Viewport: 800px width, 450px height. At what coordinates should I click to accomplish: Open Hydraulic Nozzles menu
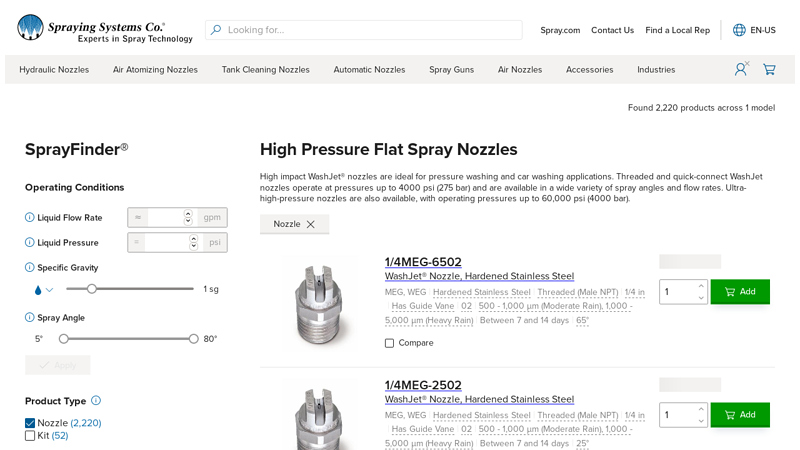point(54,69)
